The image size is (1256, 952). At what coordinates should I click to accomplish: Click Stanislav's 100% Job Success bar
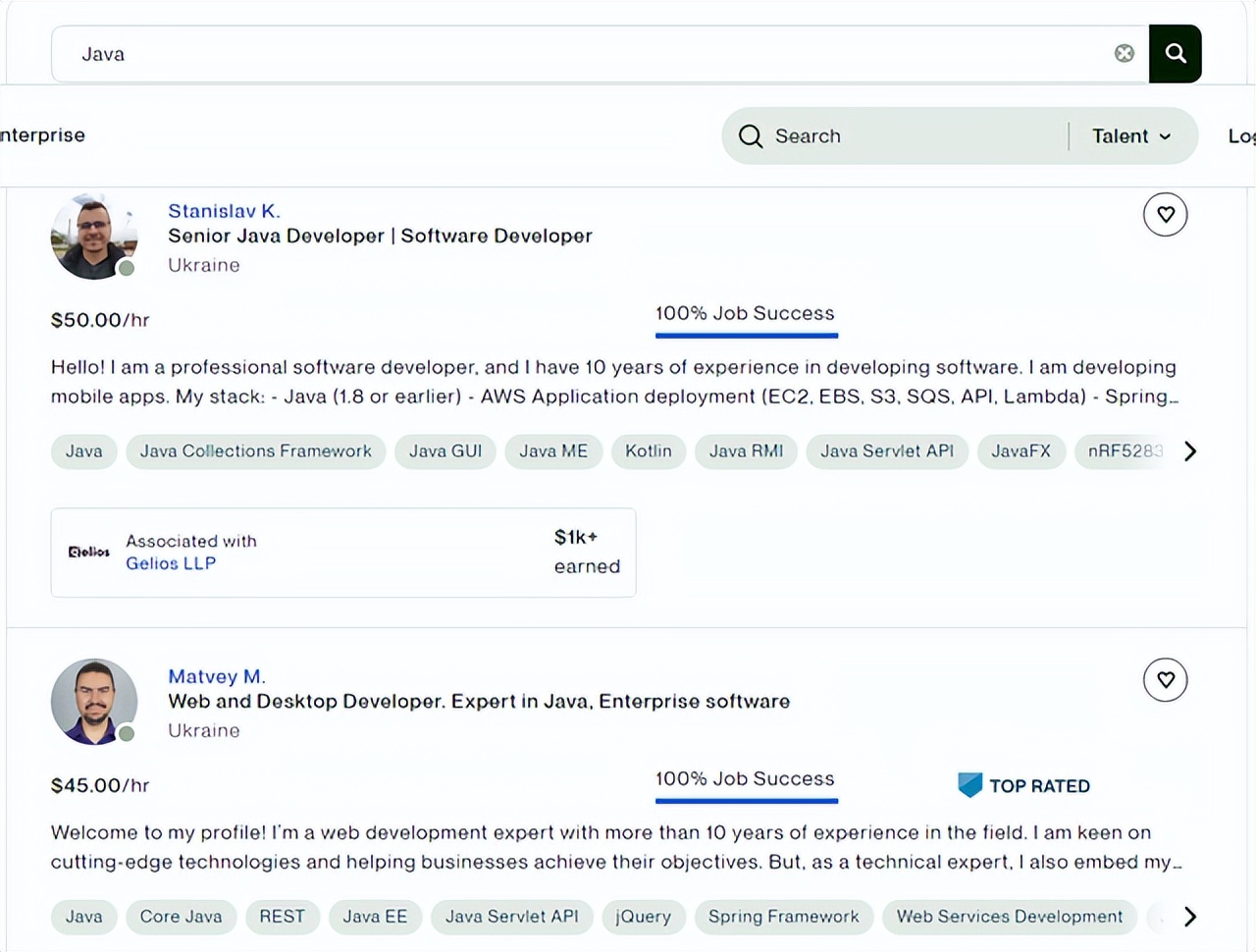[746, 335]
